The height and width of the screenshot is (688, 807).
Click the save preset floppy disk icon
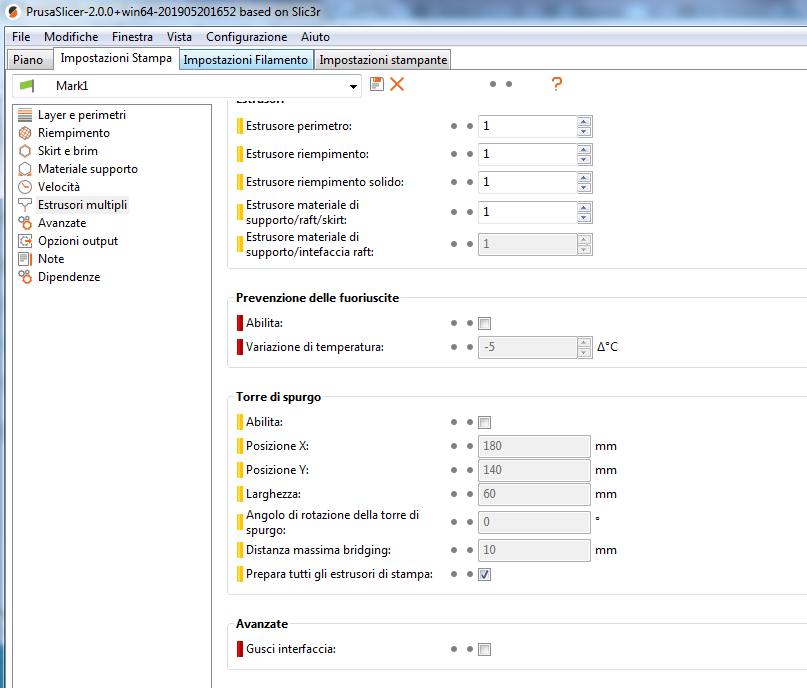point(377,85)
